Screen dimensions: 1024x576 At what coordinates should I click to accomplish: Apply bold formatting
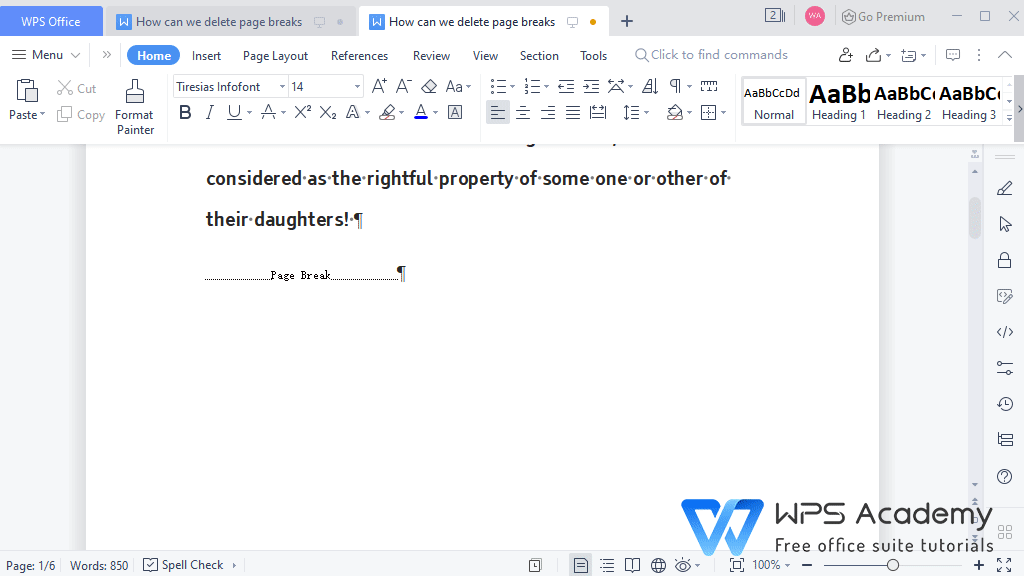(185, 113)
